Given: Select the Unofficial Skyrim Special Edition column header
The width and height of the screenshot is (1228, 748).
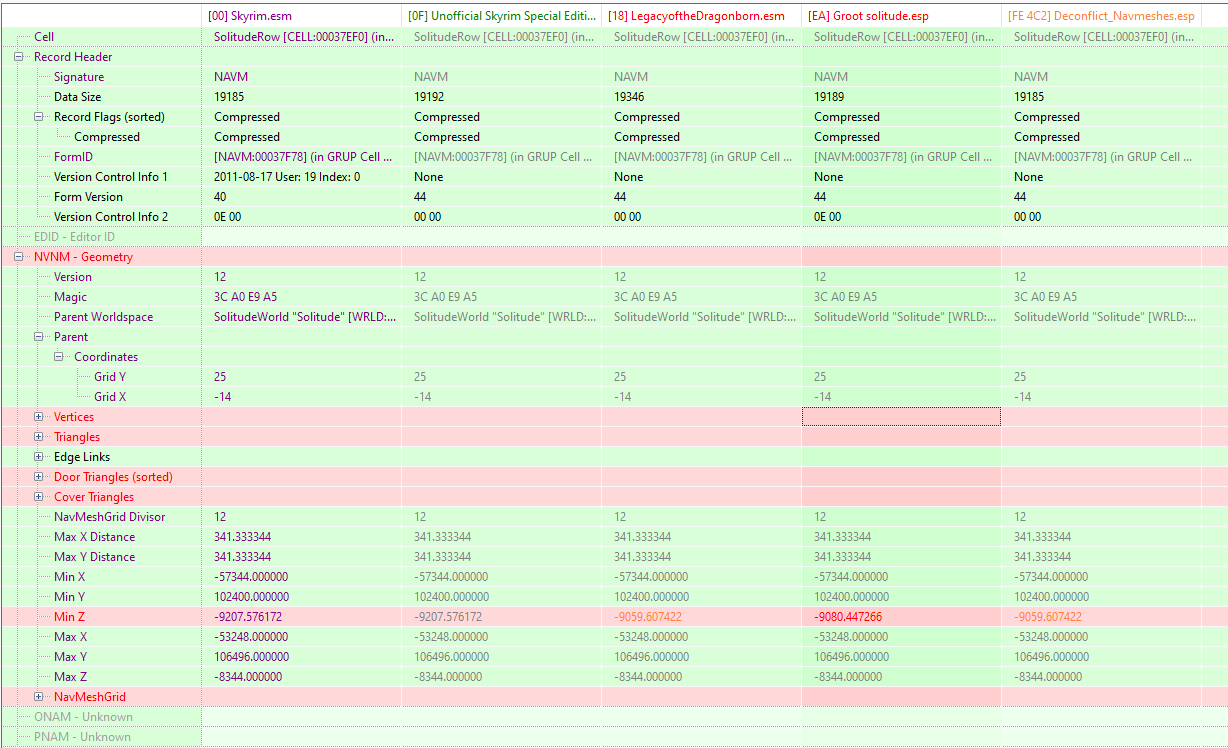Looking at the screenshot, I should point(501,16).
